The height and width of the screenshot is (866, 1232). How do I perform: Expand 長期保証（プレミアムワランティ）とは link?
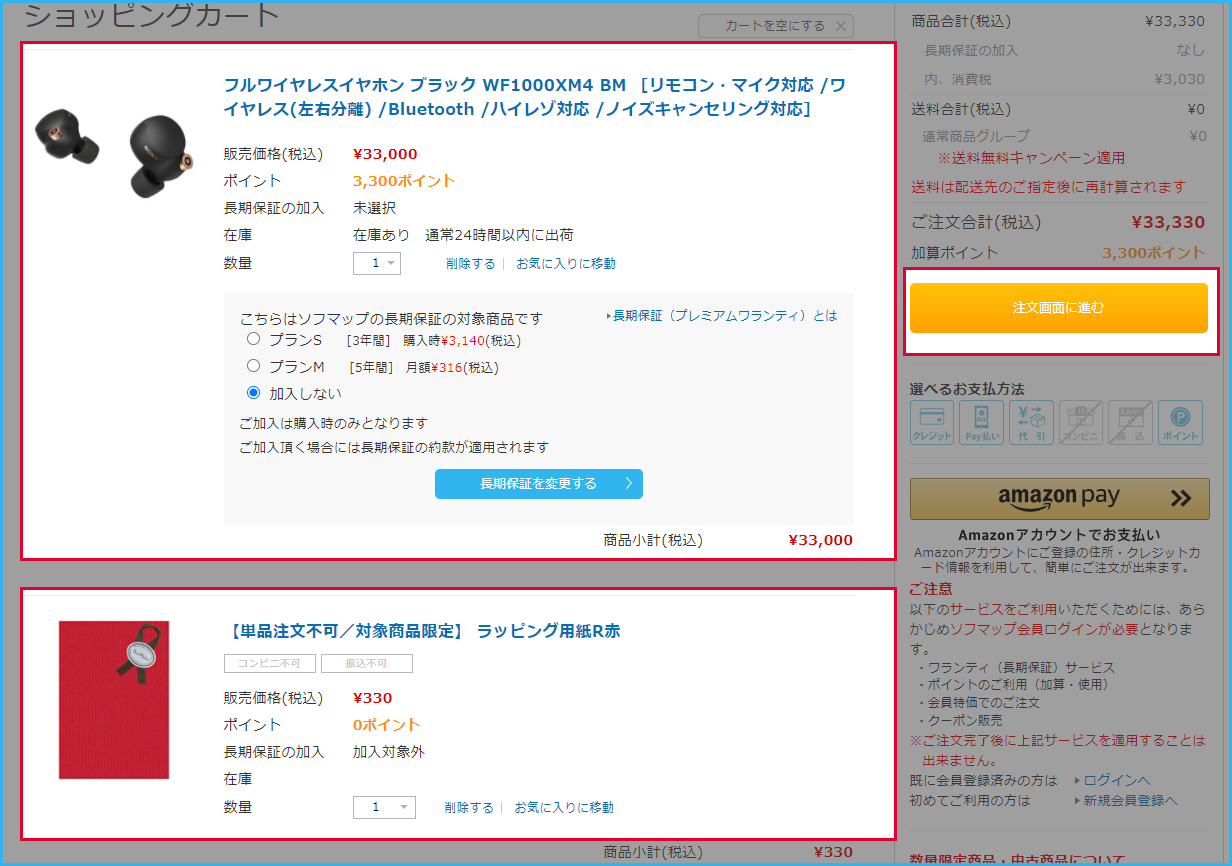pos(722,316)
